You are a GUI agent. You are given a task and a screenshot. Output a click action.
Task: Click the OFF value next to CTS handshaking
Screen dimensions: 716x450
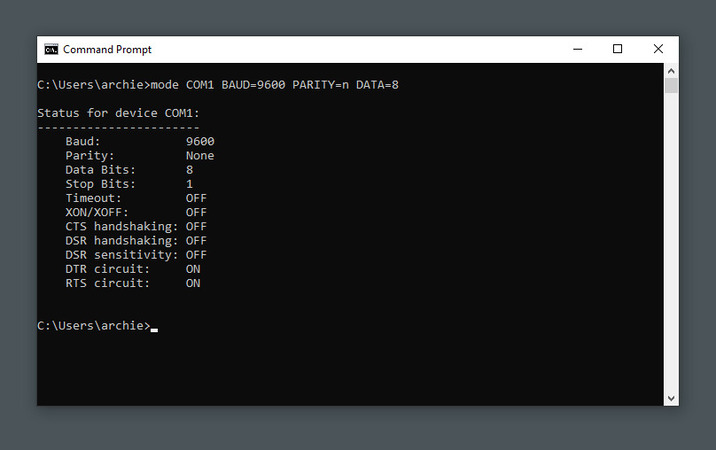click(x=196, y=227)
